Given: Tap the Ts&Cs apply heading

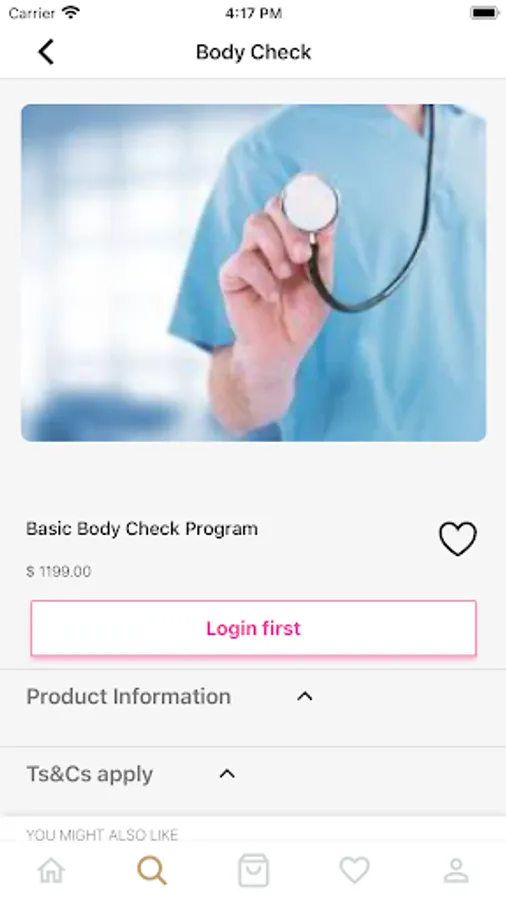Looking at the screenshot, I should tap(90, 774).
